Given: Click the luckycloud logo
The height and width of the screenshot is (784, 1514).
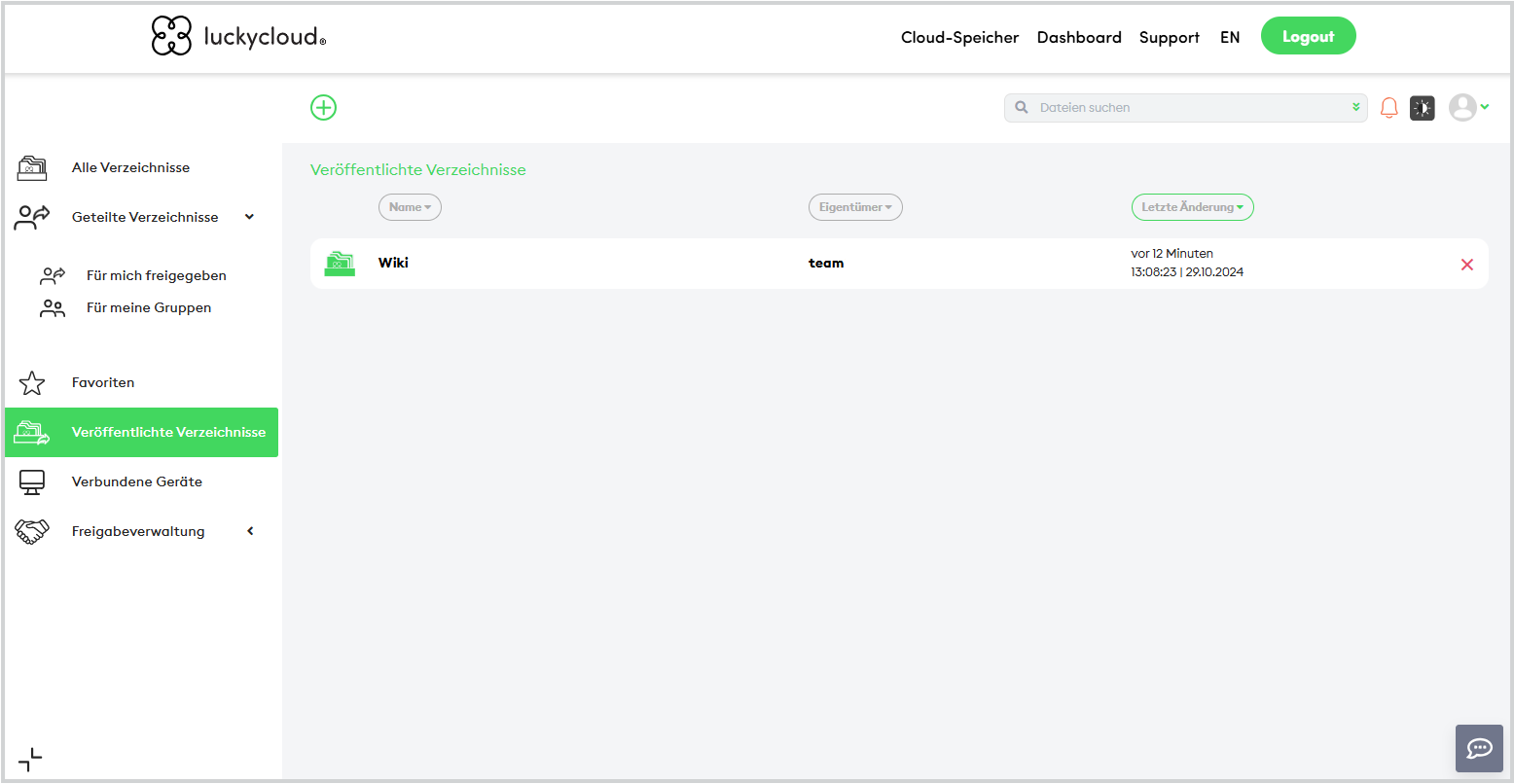Looking at the screenshot, I should (x=239, y=36).
